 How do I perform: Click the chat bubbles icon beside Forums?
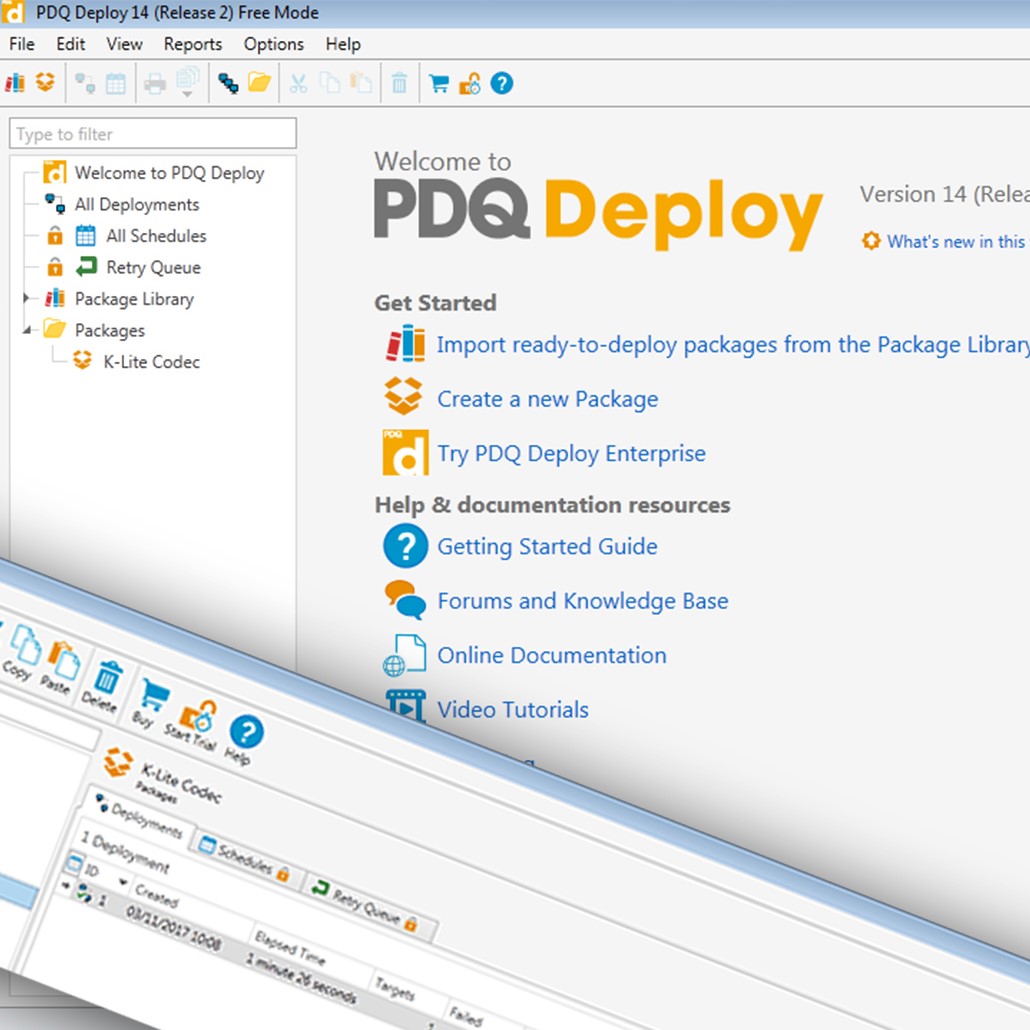point(405,599)
